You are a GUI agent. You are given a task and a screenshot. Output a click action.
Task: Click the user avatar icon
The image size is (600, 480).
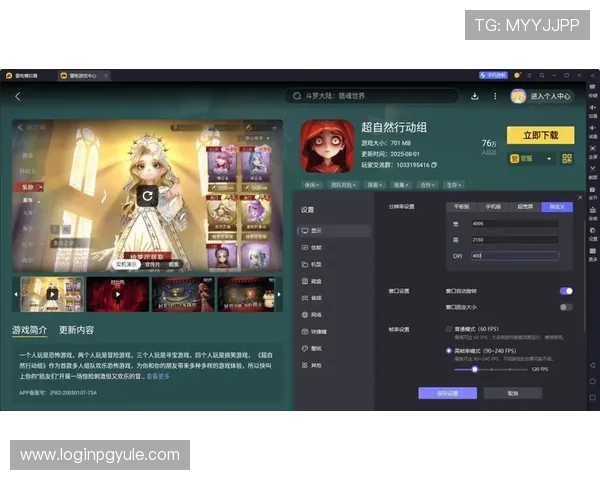click(x=518, y=96)
